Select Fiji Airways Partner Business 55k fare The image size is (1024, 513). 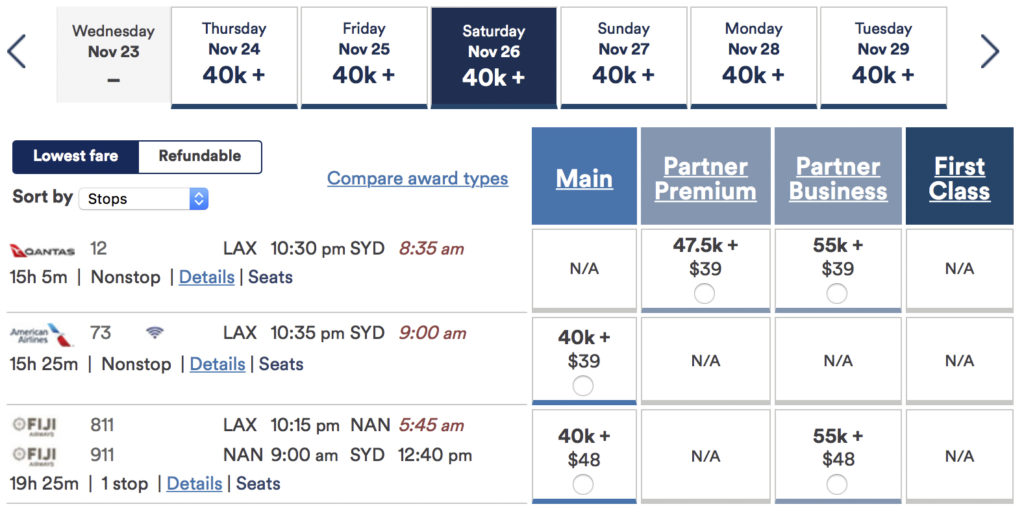click(837, 484)
